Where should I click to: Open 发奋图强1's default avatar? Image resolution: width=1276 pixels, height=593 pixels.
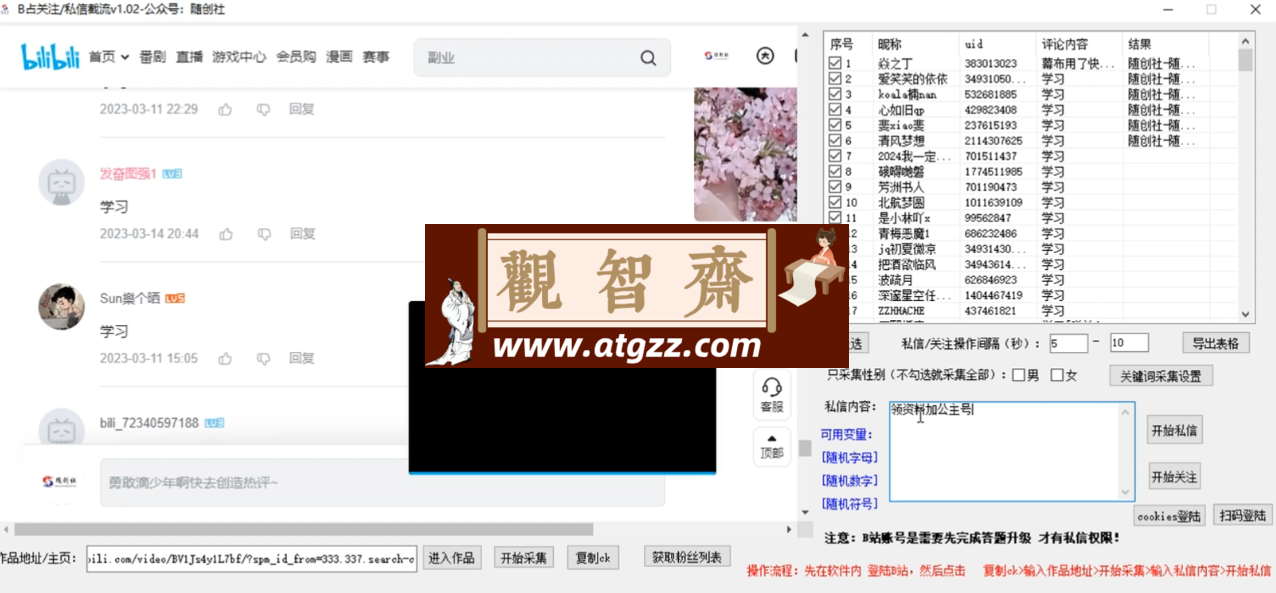tap(61, 183)
